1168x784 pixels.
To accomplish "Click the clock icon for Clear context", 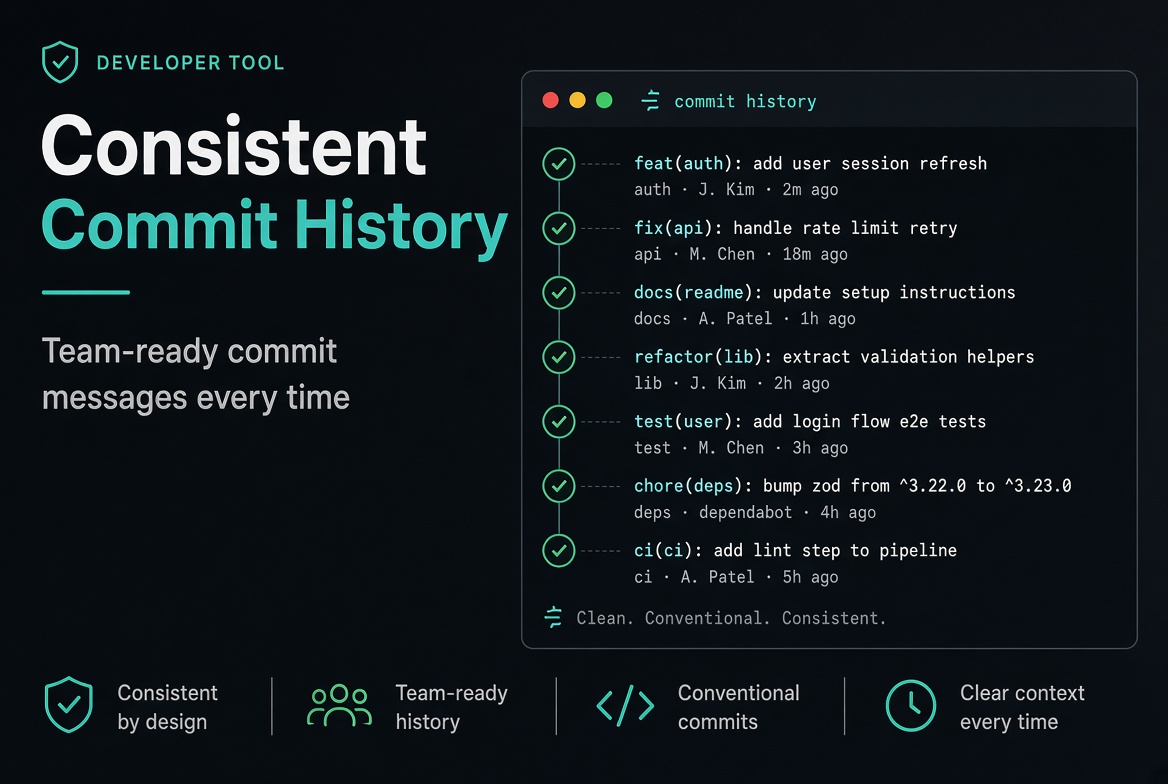I will (910, 705).
